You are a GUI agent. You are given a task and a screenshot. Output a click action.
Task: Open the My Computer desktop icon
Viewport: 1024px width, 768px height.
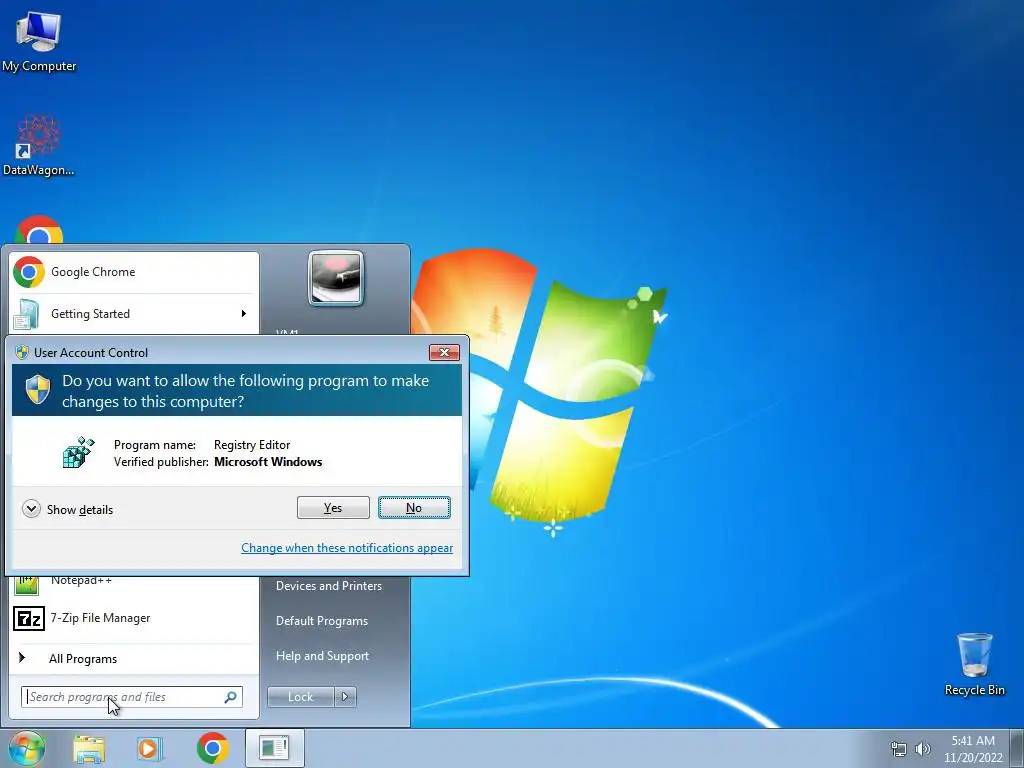[x=39, y=41]
